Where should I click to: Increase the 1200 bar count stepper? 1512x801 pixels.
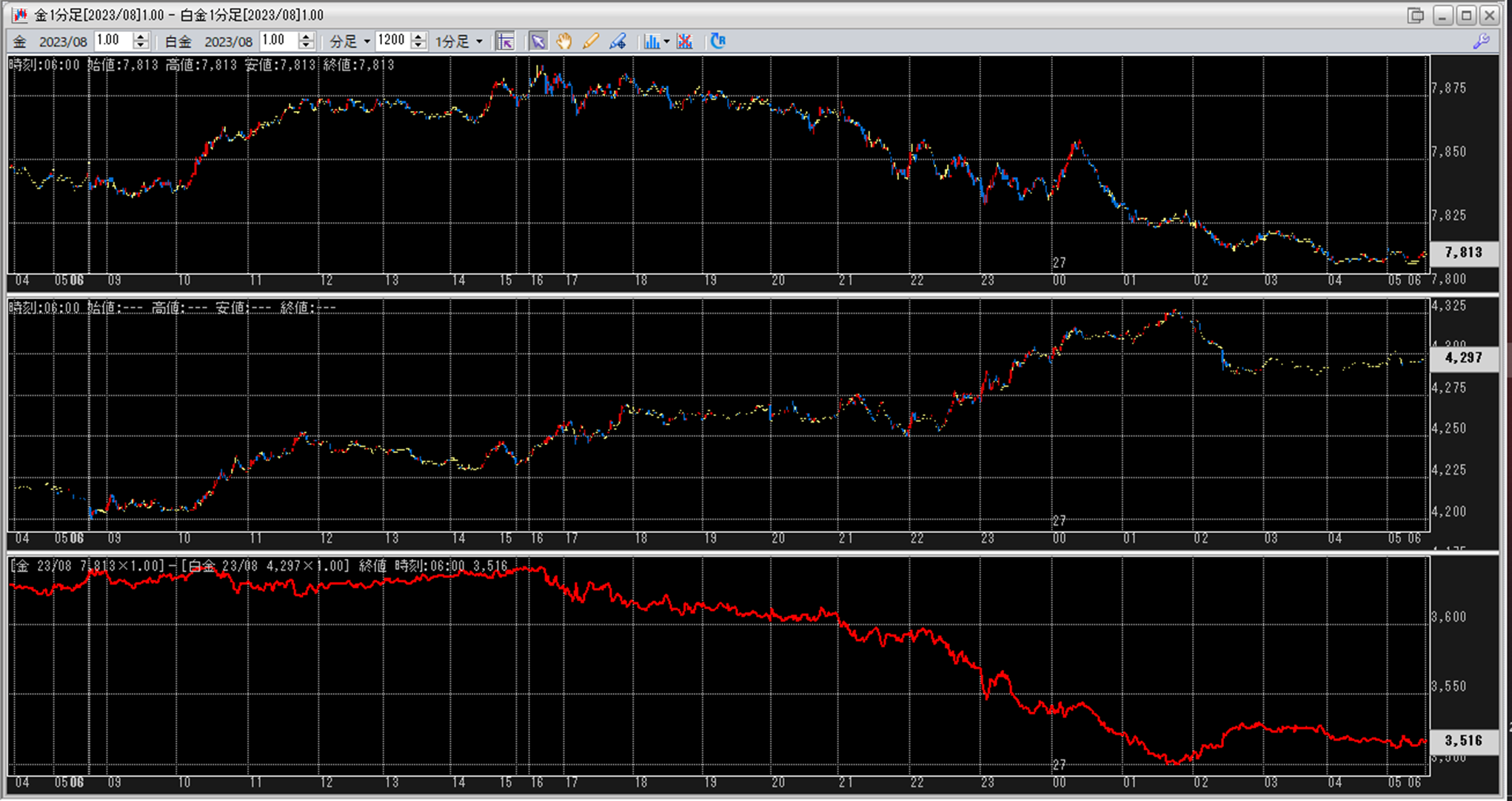pyautogui.click(x=418, y=37)
